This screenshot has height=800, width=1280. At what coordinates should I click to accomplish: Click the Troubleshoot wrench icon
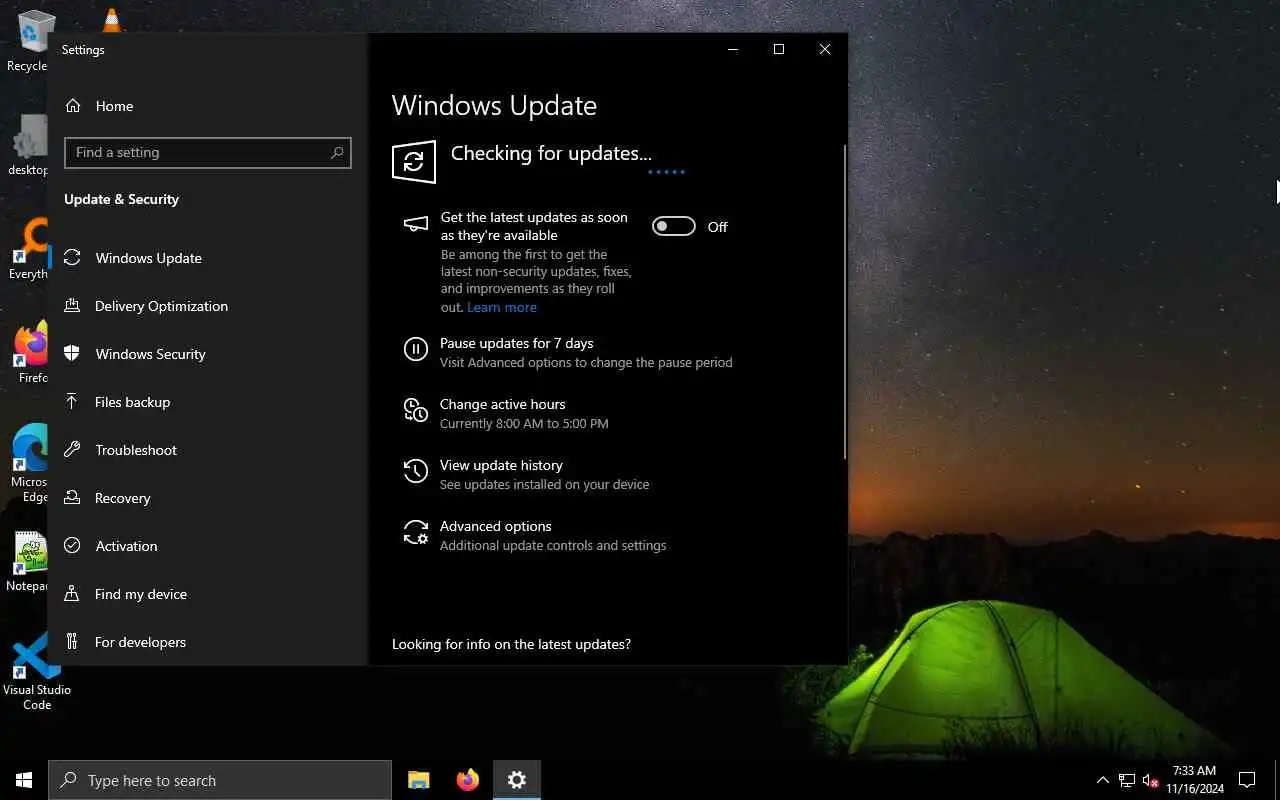click(72, 450)
